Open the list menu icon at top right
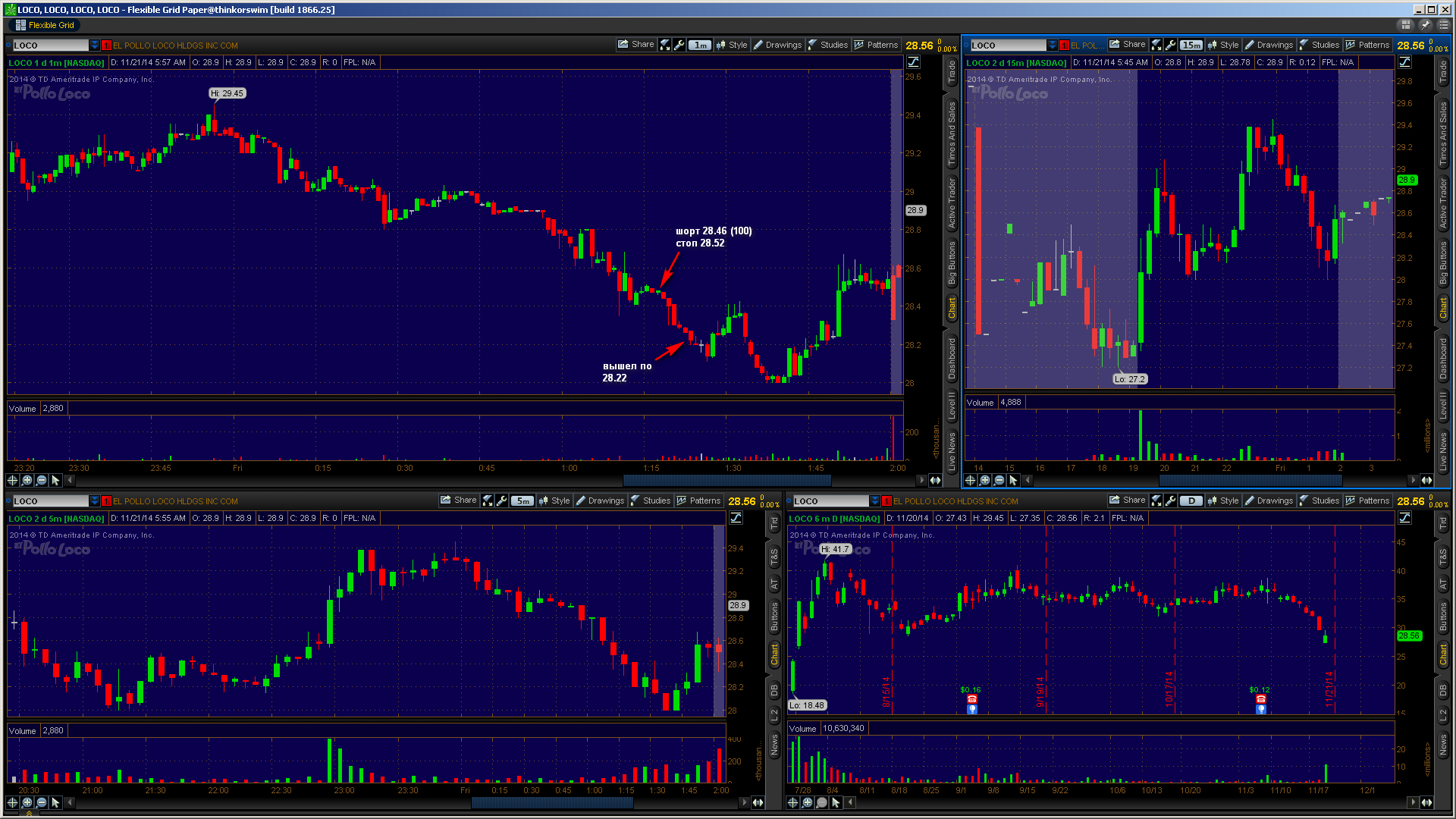Screen dimensions: 1456x819 coord(1444,25)
